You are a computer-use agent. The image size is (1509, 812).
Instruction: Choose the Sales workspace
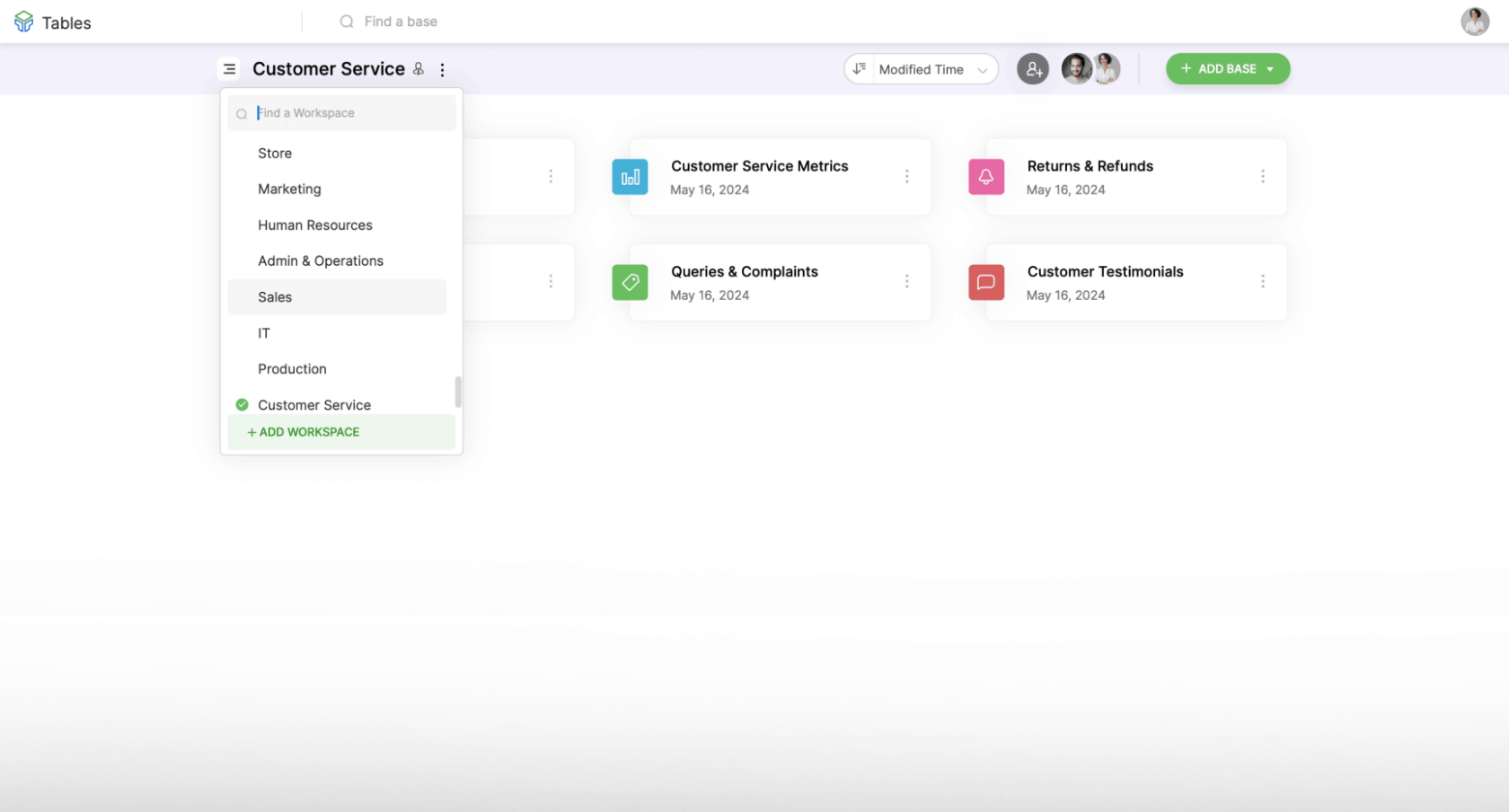point(337,297)
